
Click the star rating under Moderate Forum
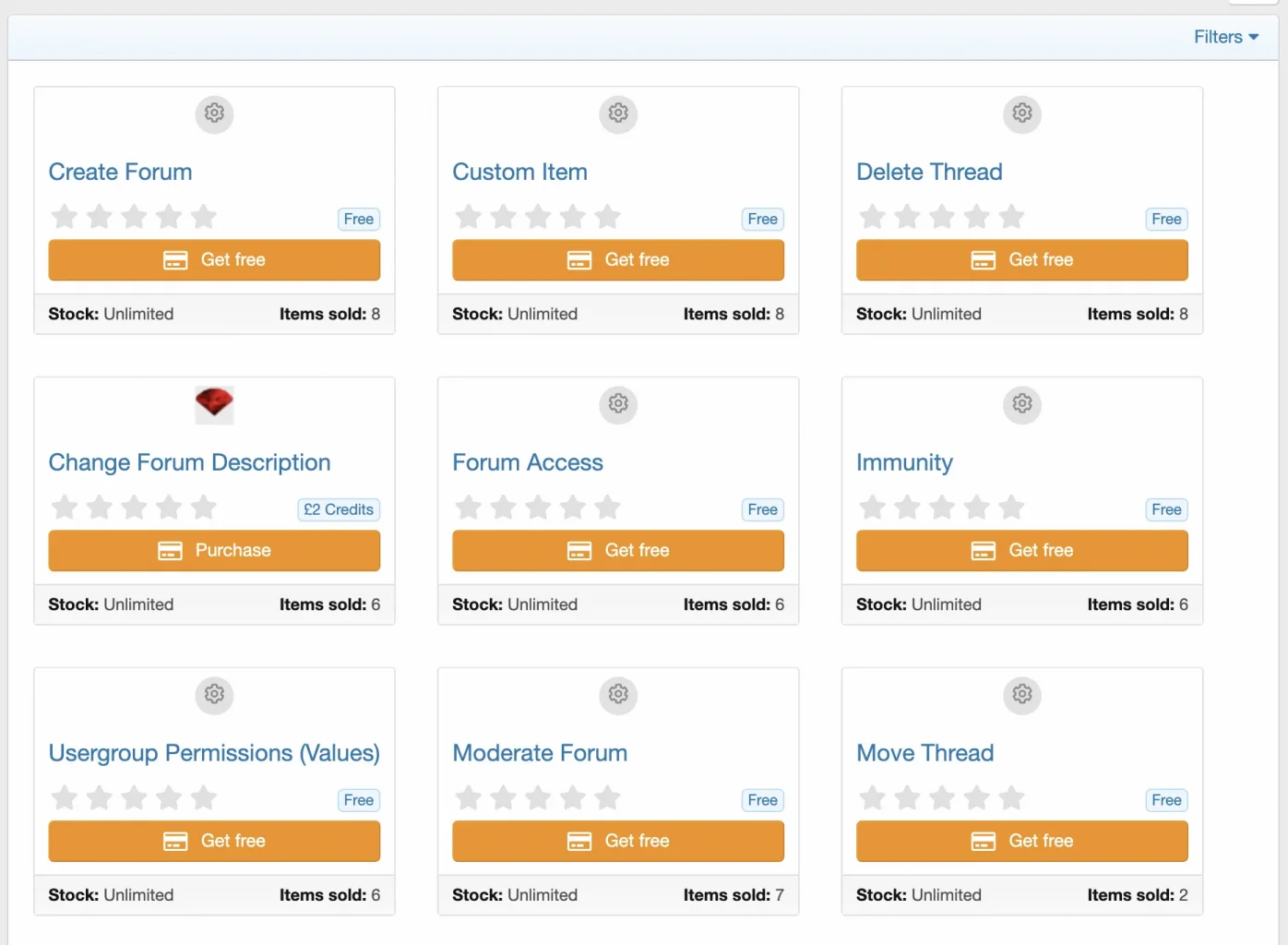[538, 798]
